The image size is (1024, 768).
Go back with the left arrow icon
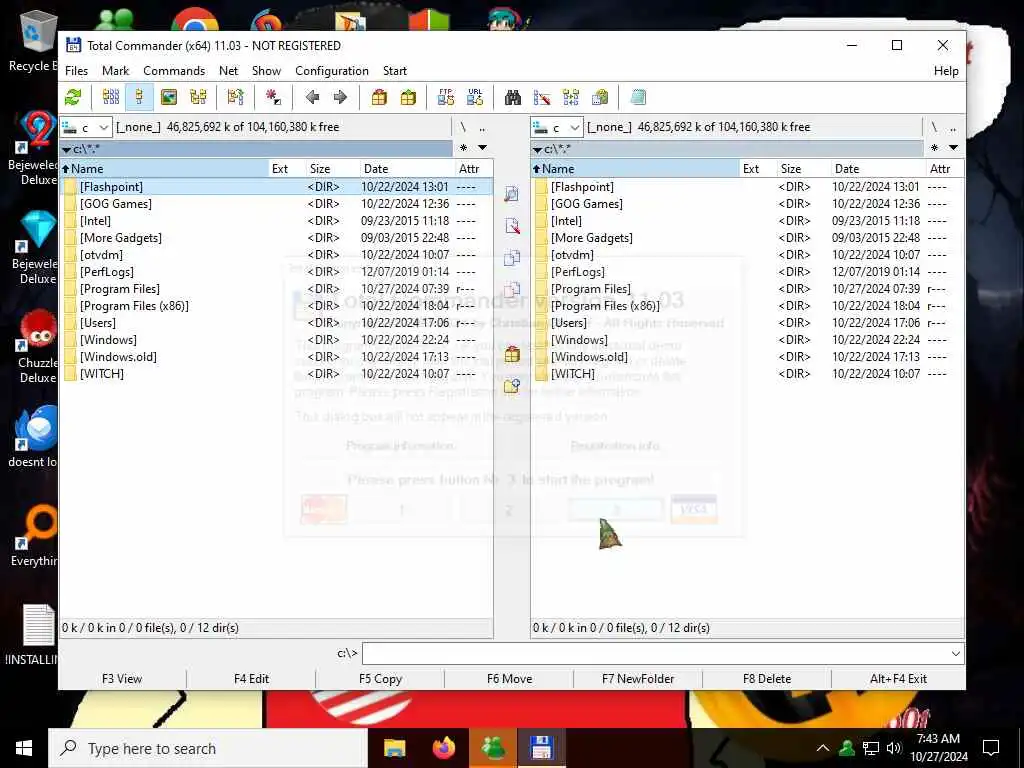pyautogui.click(x=312, y=97)
